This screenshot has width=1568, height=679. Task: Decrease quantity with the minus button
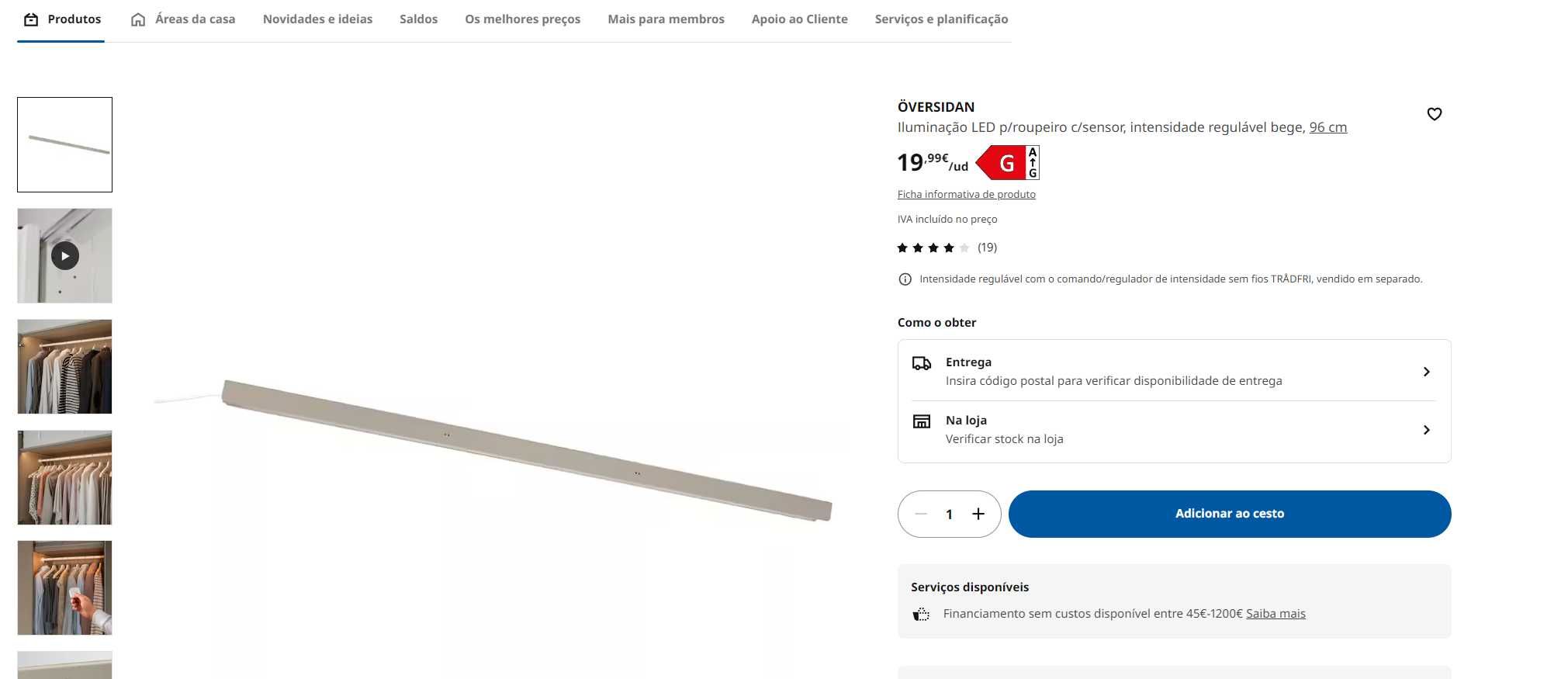click(x=921, y=514)
